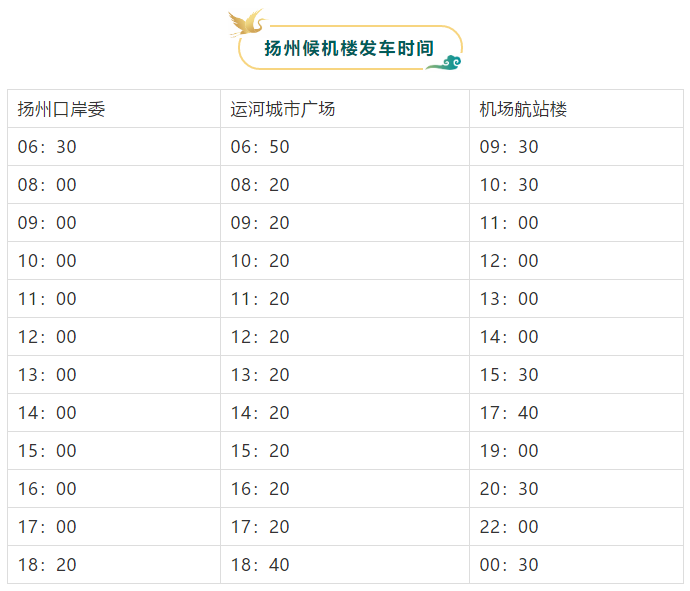Click the 15:20 cell
The width and height of the screenshot is (690, 591).
[x=345, y=451]
